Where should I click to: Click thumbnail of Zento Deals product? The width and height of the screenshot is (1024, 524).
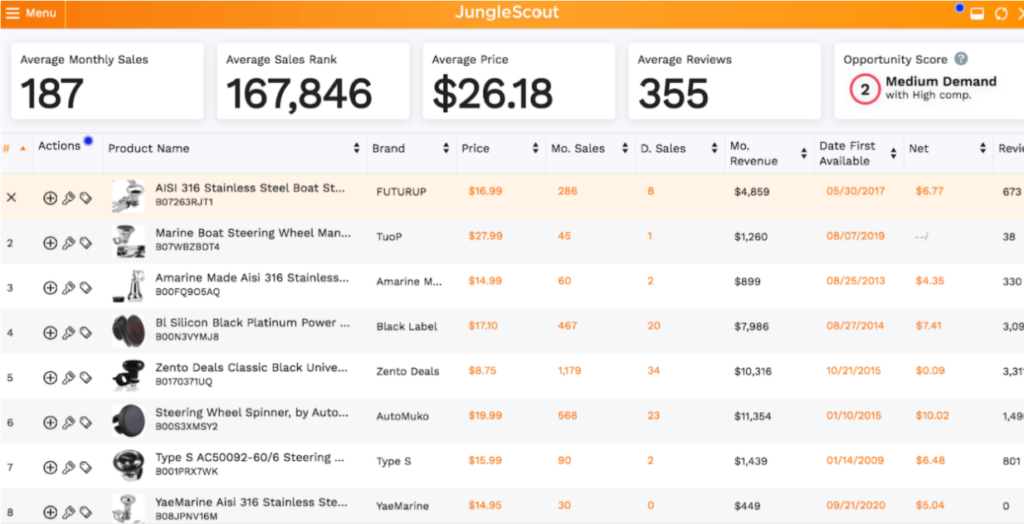click(x=128, y=376)
